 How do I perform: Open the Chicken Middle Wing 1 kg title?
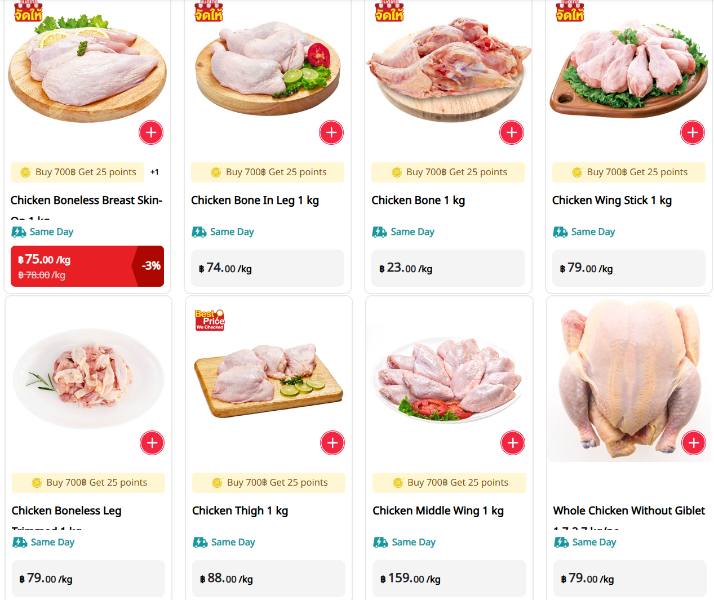[x=438, y=511]
